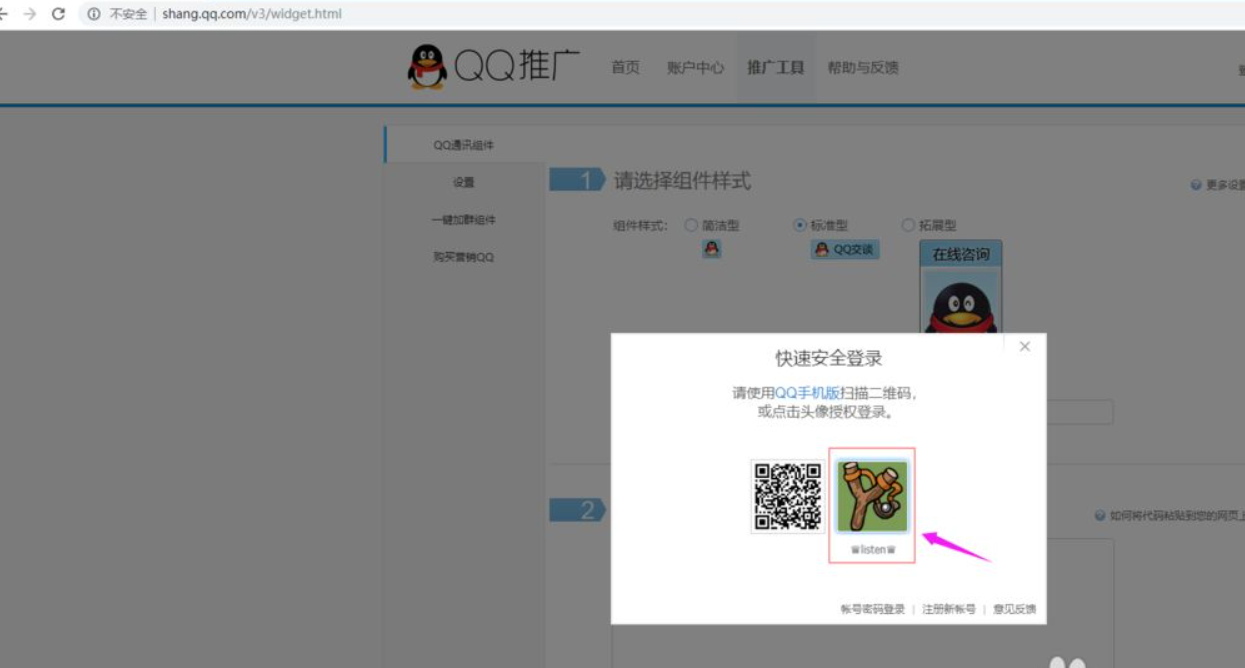This screenshot has width=1245, height=668.
Task: Click the QR code in login dialog
Action: point(788,496)
